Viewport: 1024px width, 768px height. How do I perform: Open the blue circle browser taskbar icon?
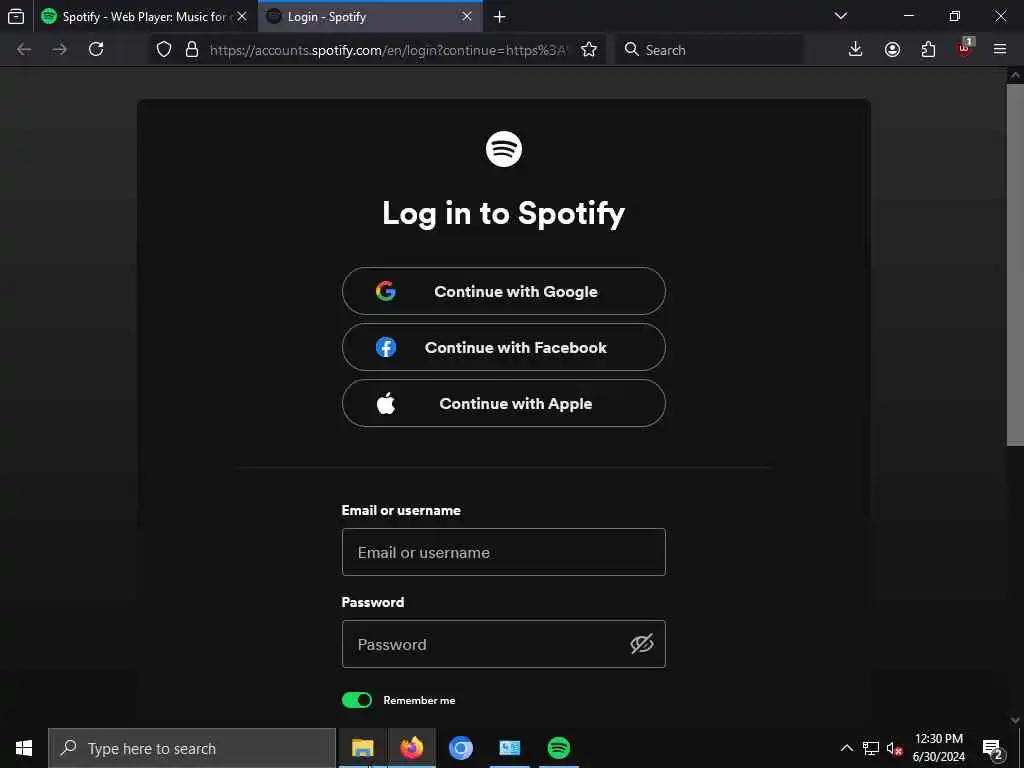click(460, 748)
